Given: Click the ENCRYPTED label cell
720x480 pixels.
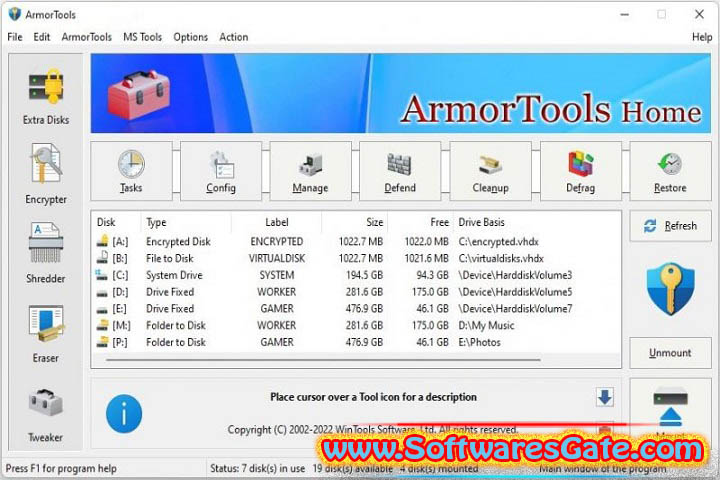Looking at the screenshot, I should (x=277, y=242).
